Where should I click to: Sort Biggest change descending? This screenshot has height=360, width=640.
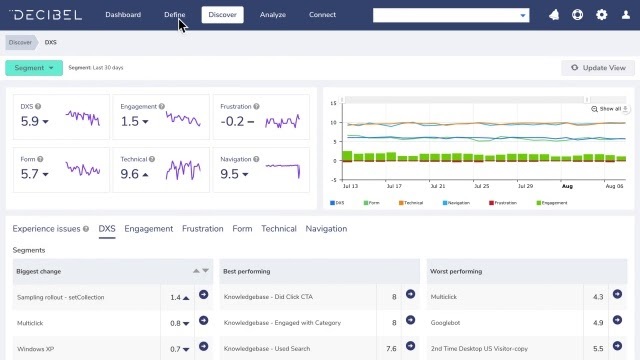click(x=205, y=271)
